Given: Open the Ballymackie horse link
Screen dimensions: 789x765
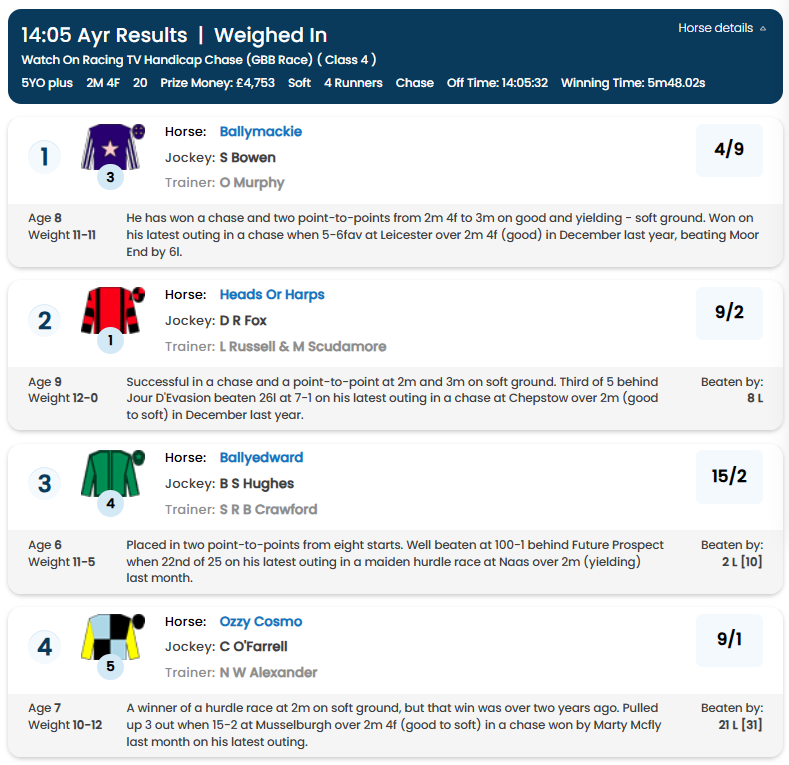Looking at the screenshot, I should tap(260, 131).
